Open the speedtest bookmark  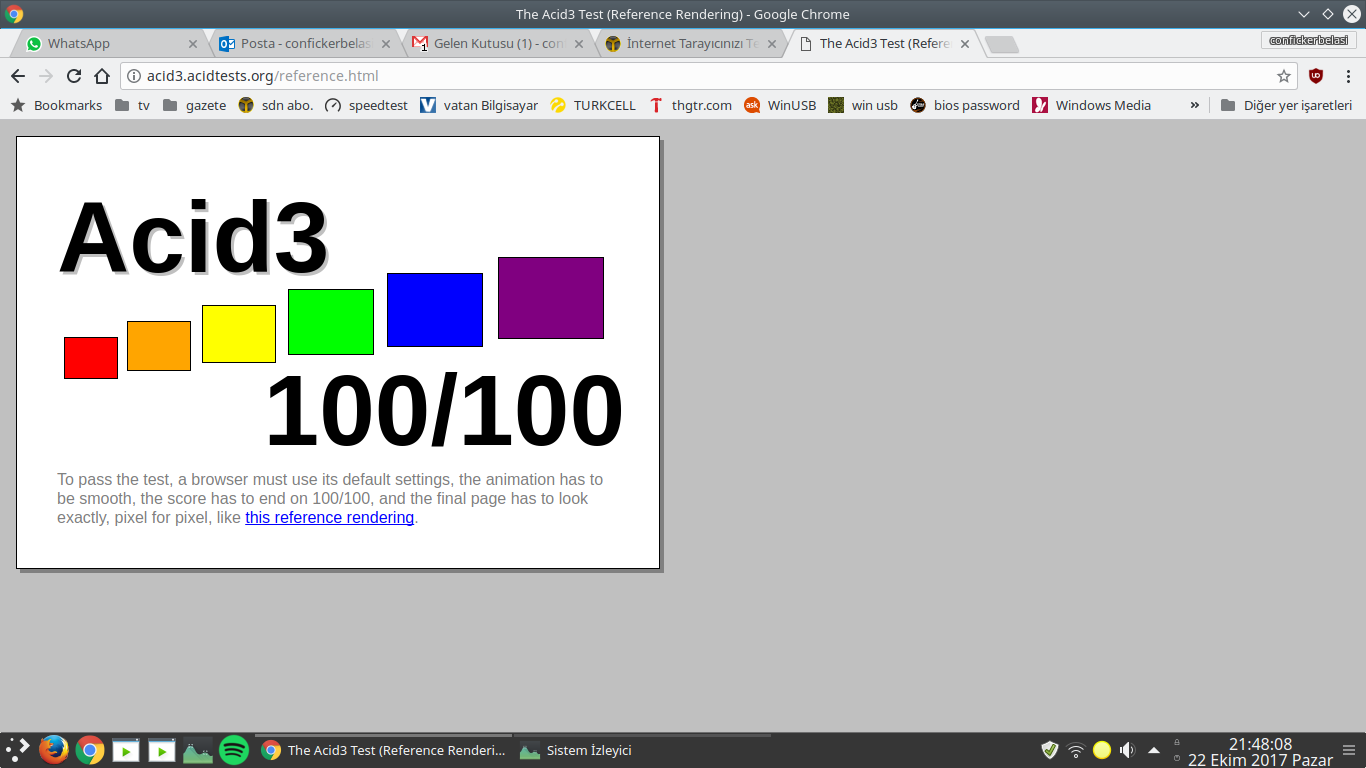click(366, 105)
